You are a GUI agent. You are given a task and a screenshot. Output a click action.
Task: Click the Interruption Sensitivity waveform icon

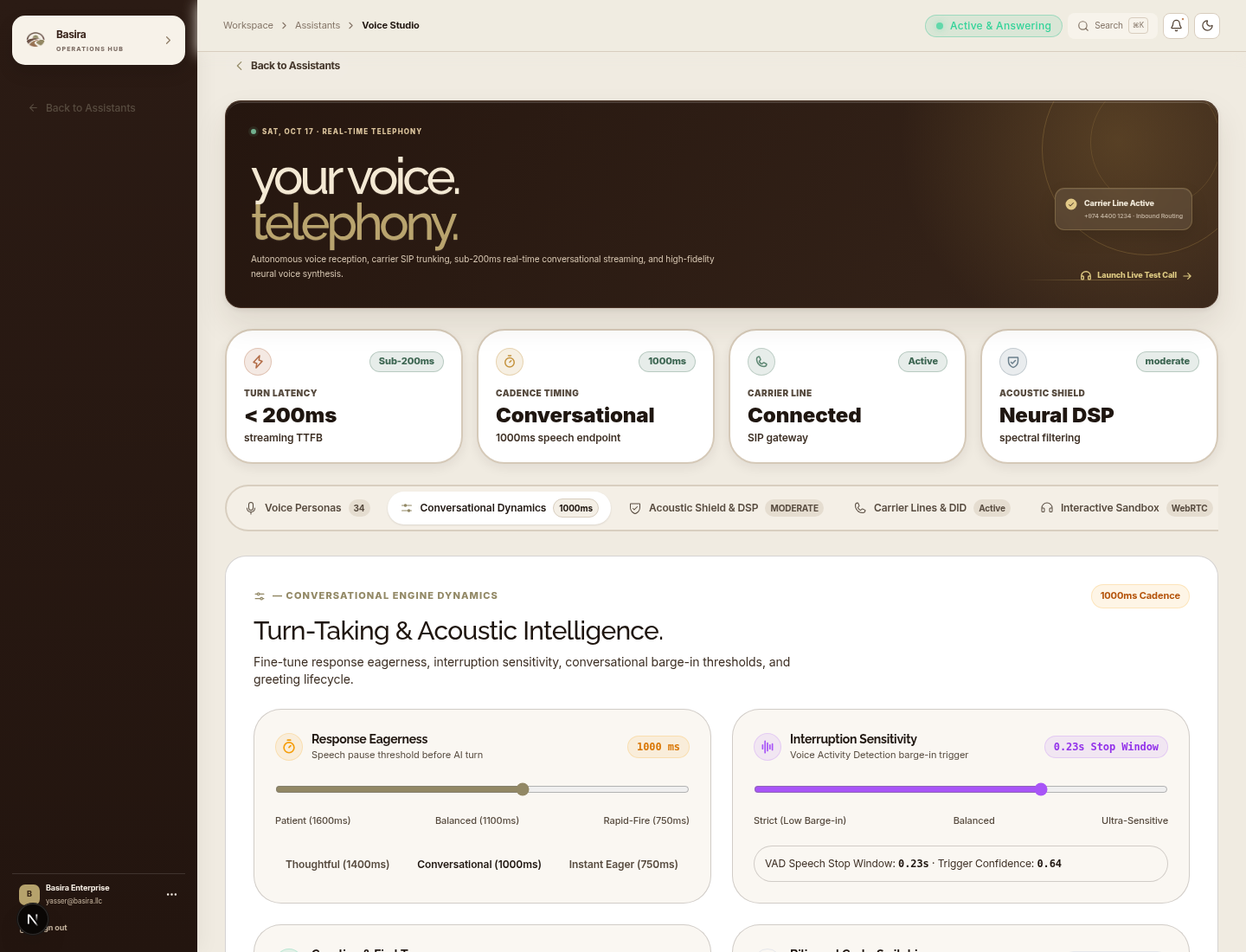pos(768,747)
